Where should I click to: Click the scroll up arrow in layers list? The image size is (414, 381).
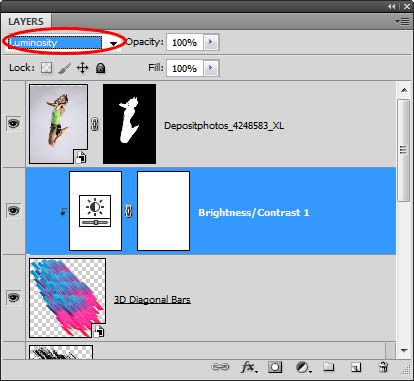point(404,90)
